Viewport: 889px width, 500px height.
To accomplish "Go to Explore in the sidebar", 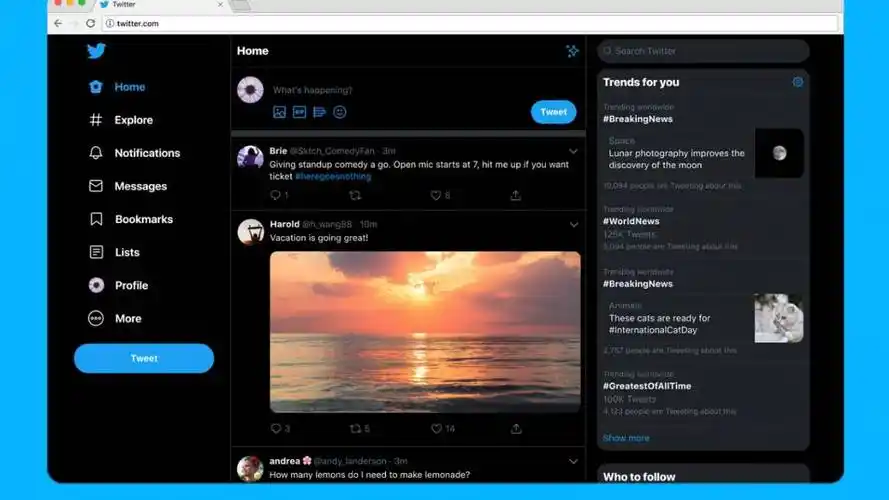I will (x=133, y=120).
